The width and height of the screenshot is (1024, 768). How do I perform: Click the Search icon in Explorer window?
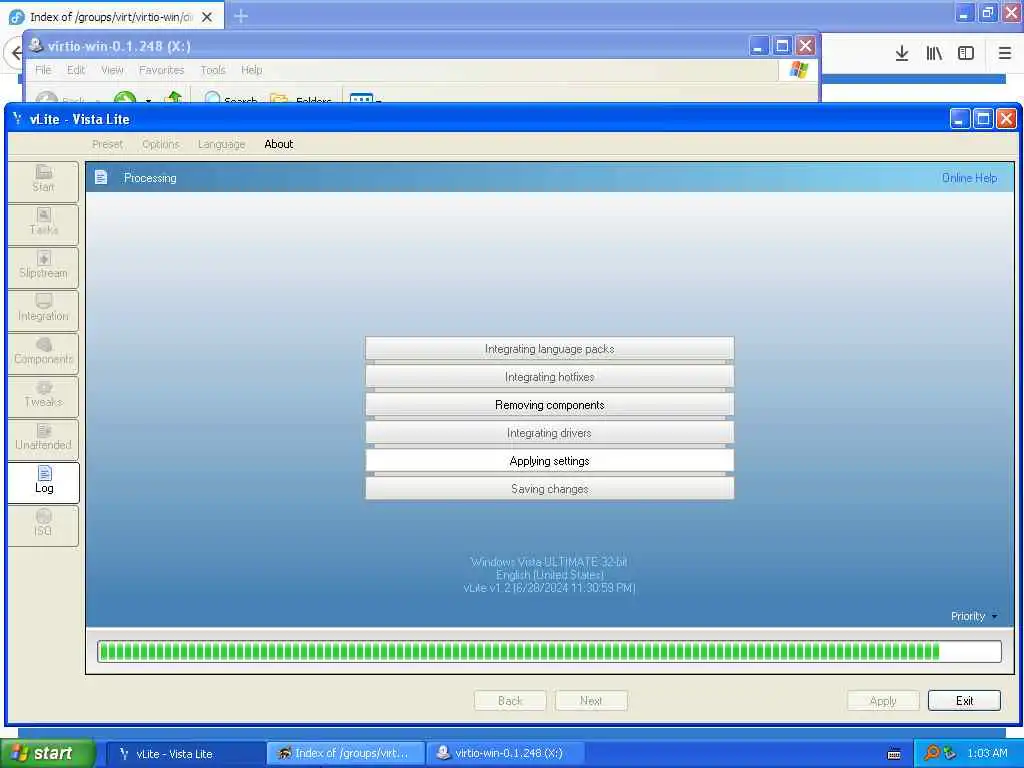212,99
